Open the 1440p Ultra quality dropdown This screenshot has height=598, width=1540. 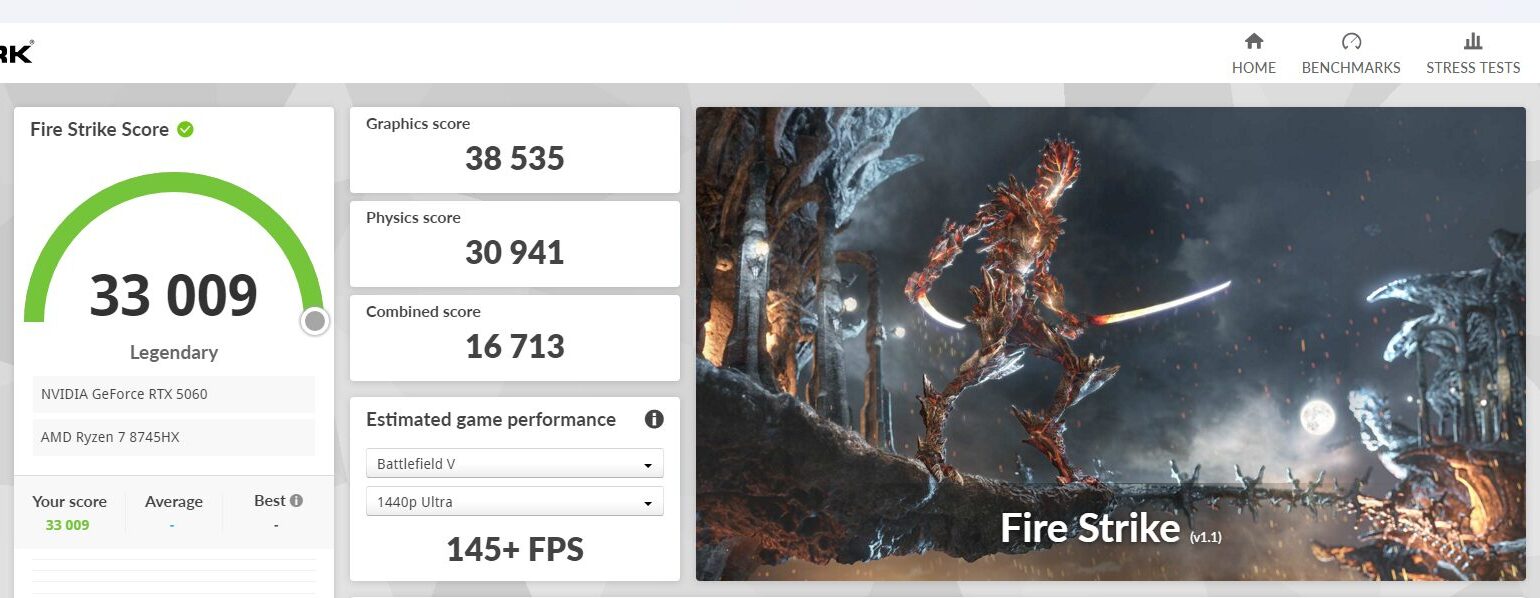click(x=514, y=500)
